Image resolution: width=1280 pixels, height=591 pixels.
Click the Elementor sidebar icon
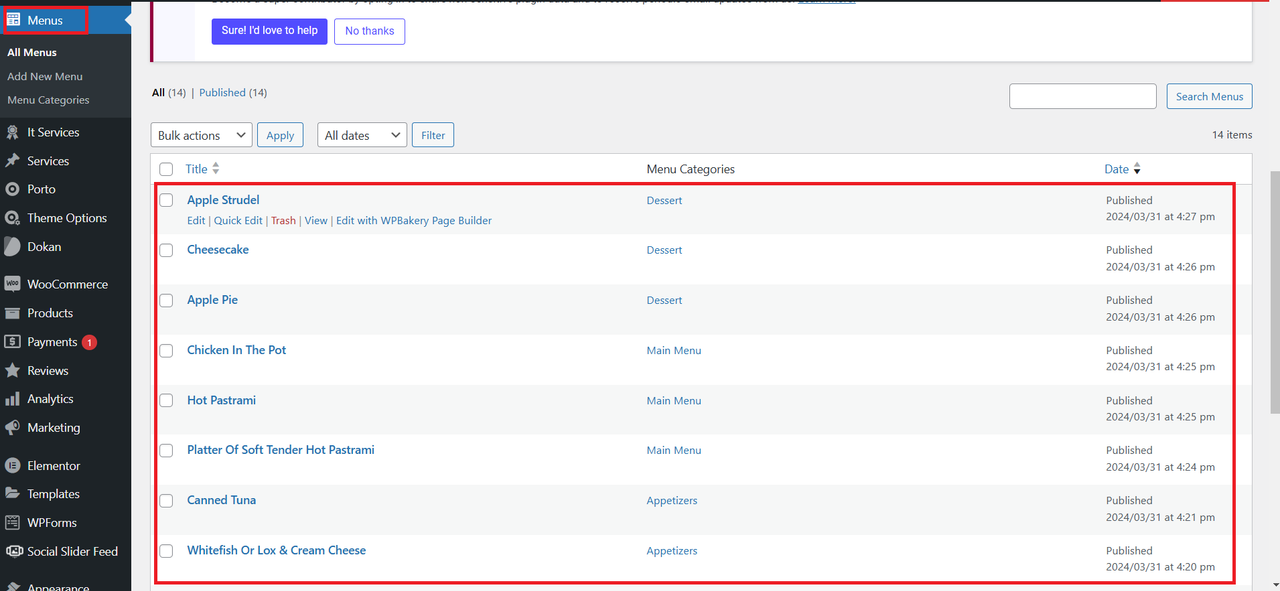(x=13, y=466)
